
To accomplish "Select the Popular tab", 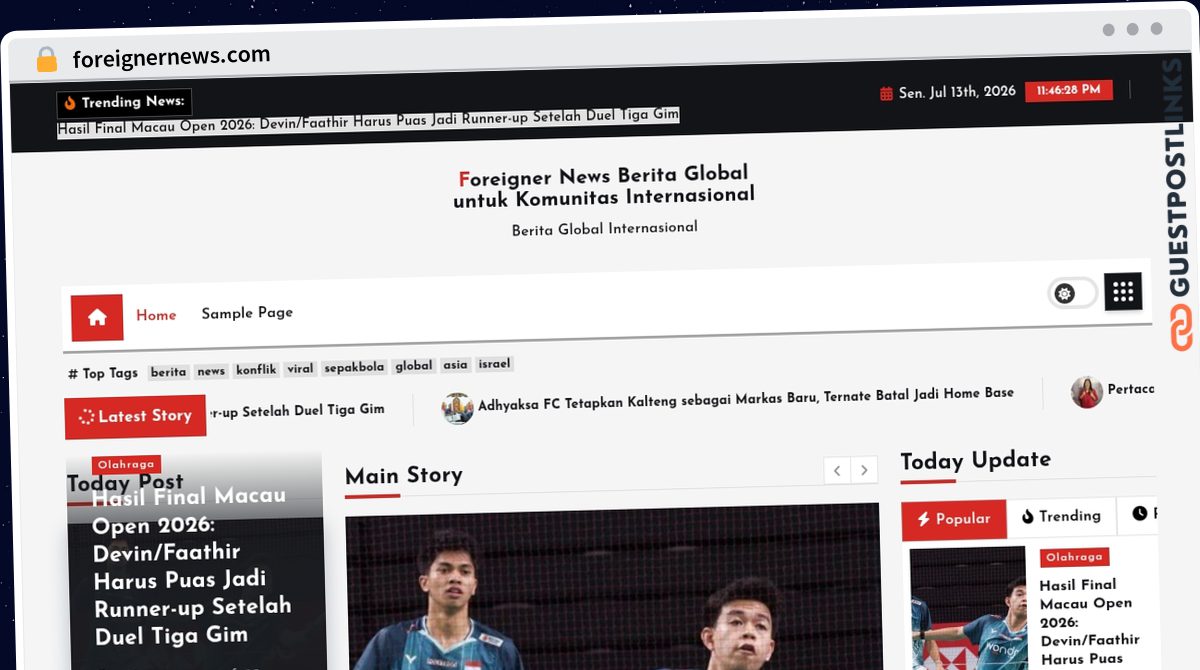I will (954, 519).
